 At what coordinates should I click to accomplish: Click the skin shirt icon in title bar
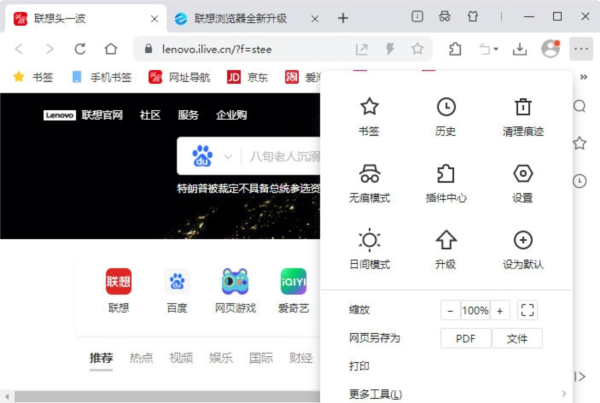(473, 16)
